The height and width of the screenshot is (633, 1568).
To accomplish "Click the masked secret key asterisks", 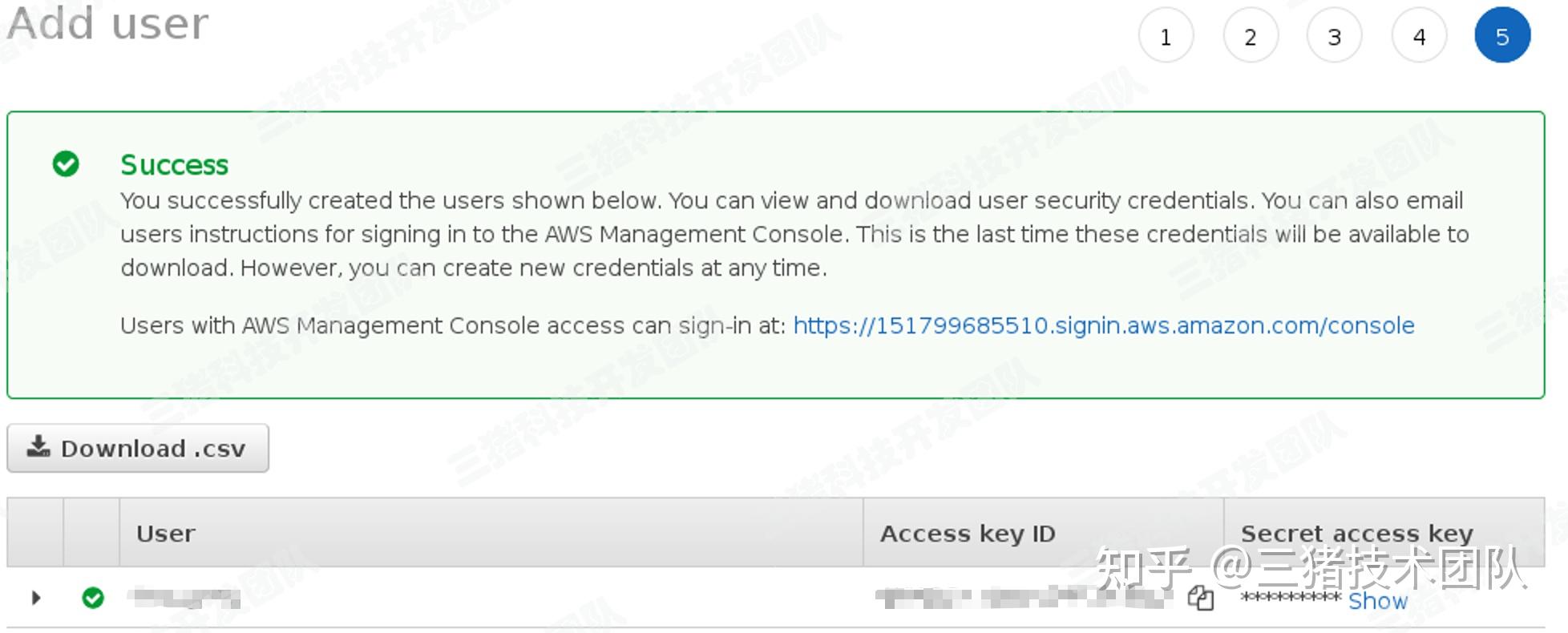I will tap(1290, 598).
